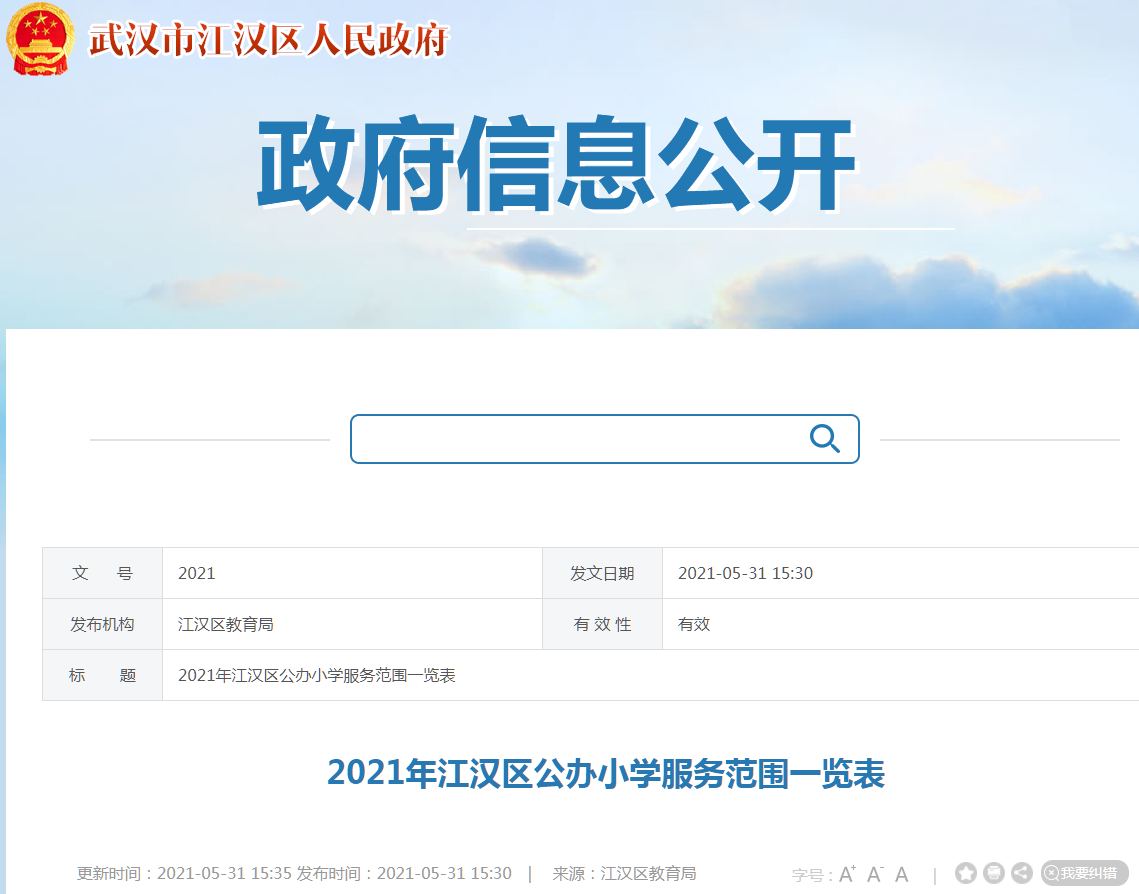
Task: Click the share icon
Action: (1021, 872)
